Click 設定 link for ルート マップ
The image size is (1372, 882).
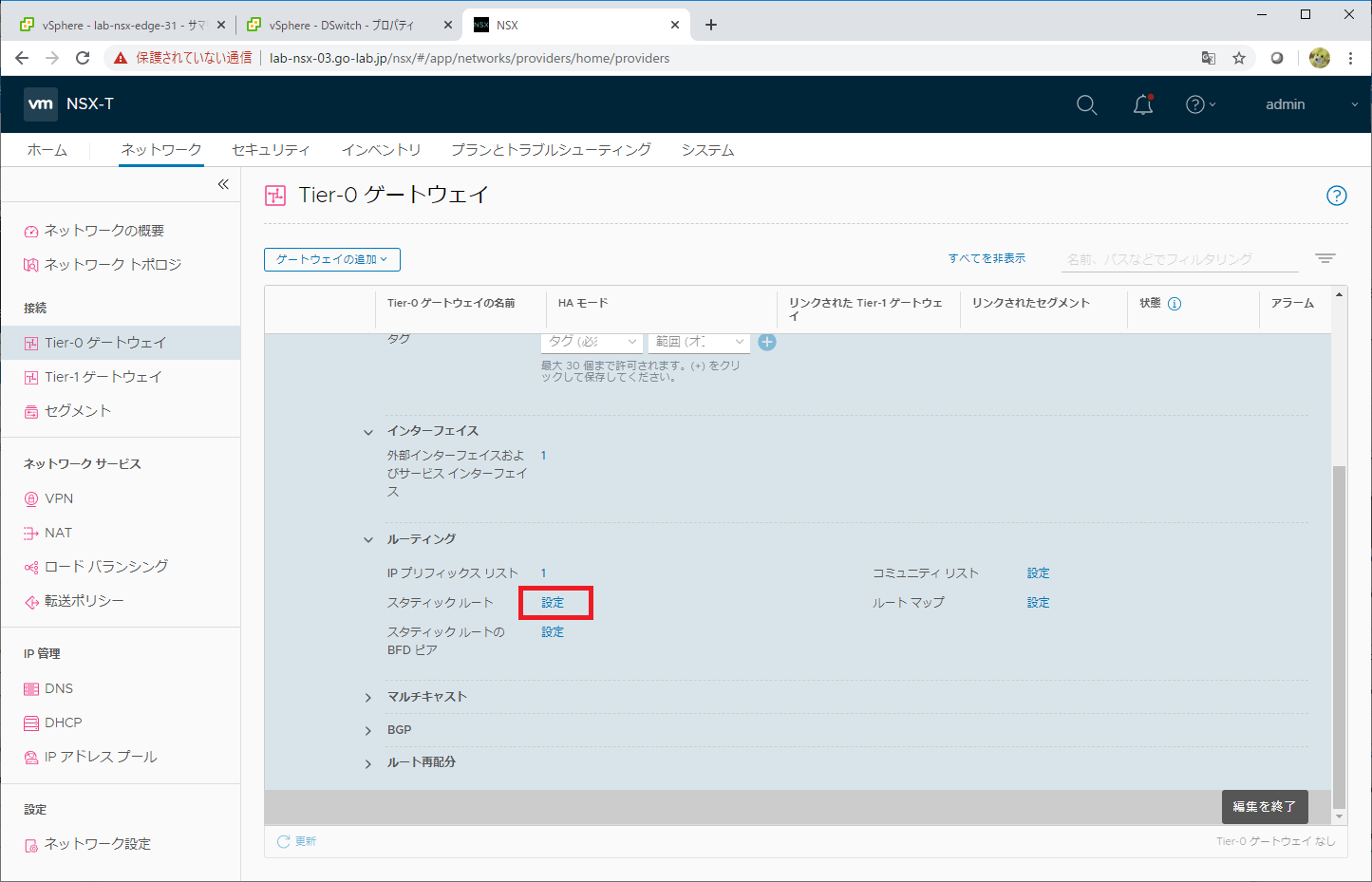1038,603
